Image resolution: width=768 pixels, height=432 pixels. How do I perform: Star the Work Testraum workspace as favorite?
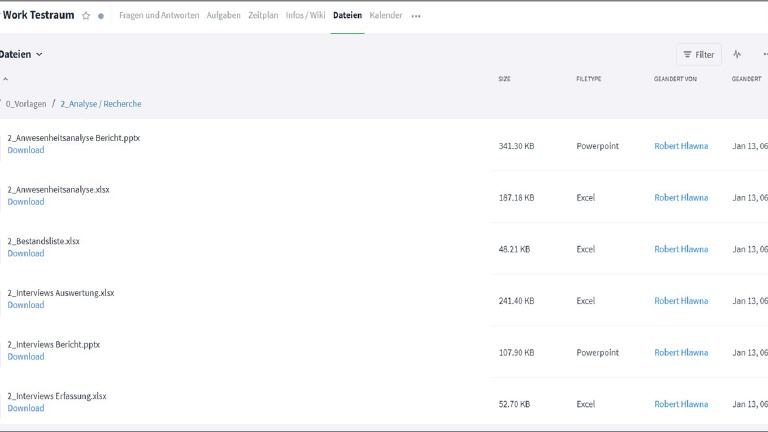(x=86, y=16)
